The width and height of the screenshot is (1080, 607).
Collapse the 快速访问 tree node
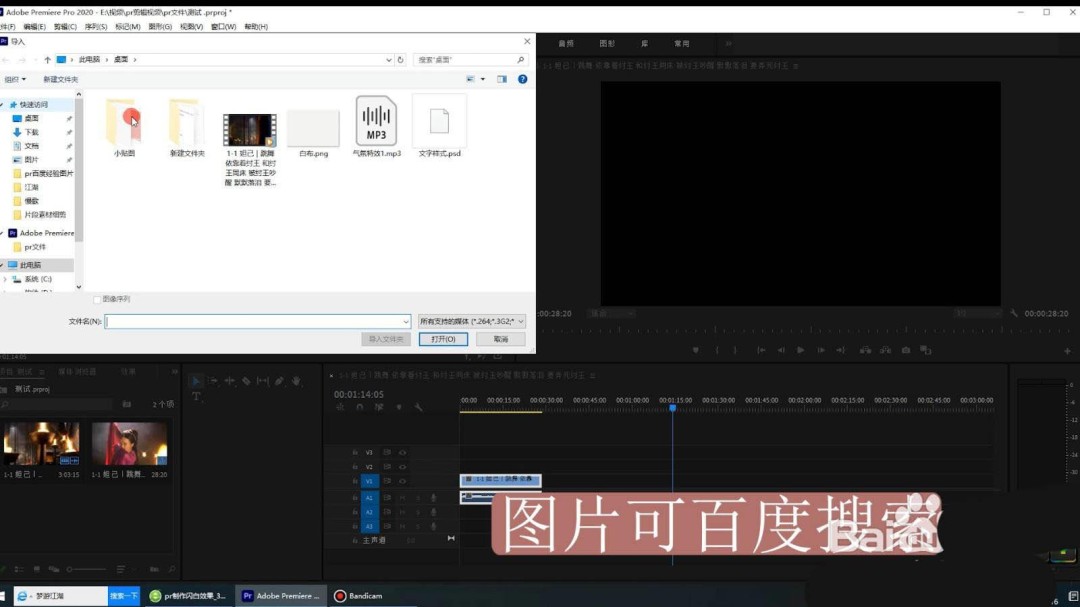(x=3, y=105)
